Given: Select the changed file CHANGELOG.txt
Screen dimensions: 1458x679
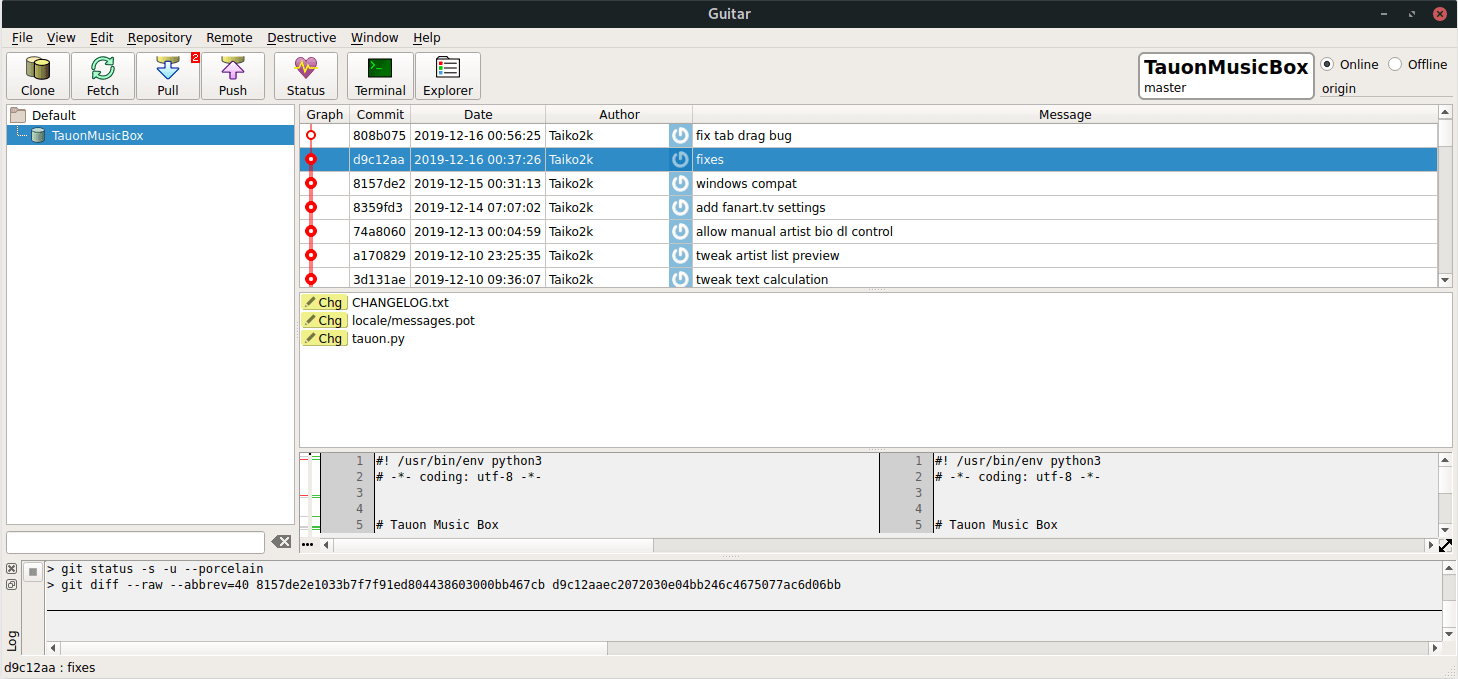Looking at the screenshot, I should point(400,302).
